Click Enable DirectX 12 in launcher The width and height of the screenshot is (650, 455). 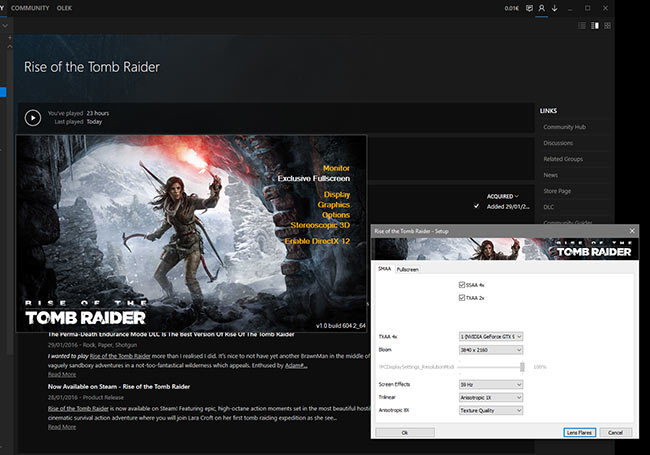coord(317,241)
